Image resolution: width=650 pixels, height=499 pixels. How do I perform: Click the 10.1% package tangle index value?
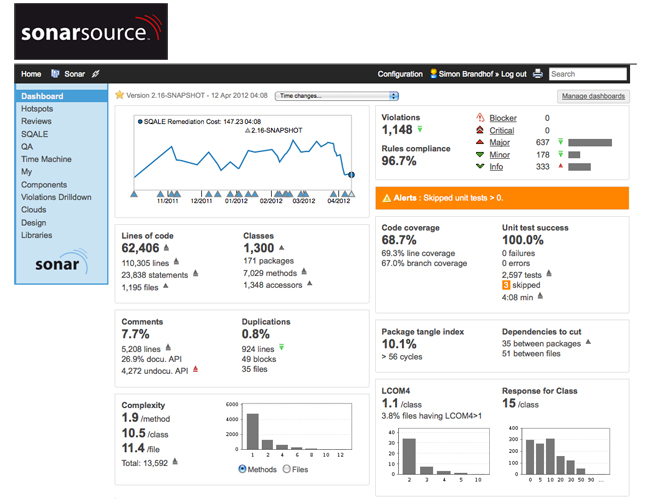pos(399,344)
